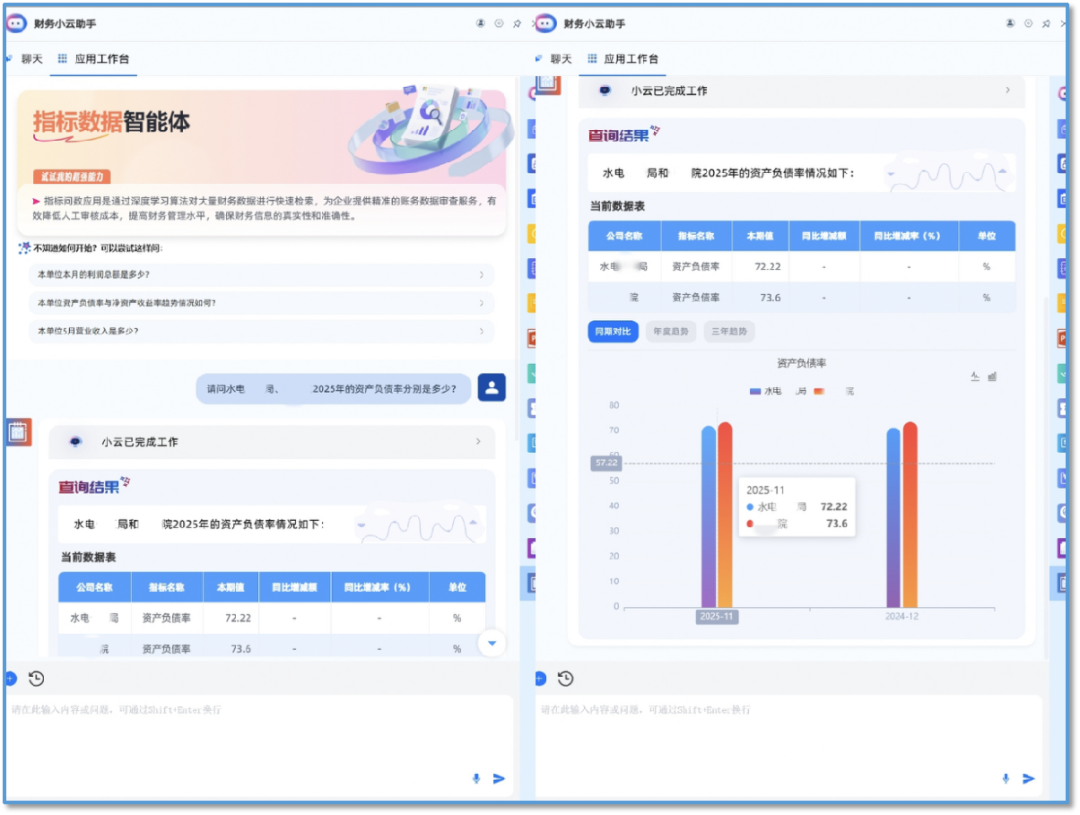The height and width of the screenshot is (815, 1080).
Task: Click the robot logo in the right 财务小云助手 window
Action: coord(546,23)
